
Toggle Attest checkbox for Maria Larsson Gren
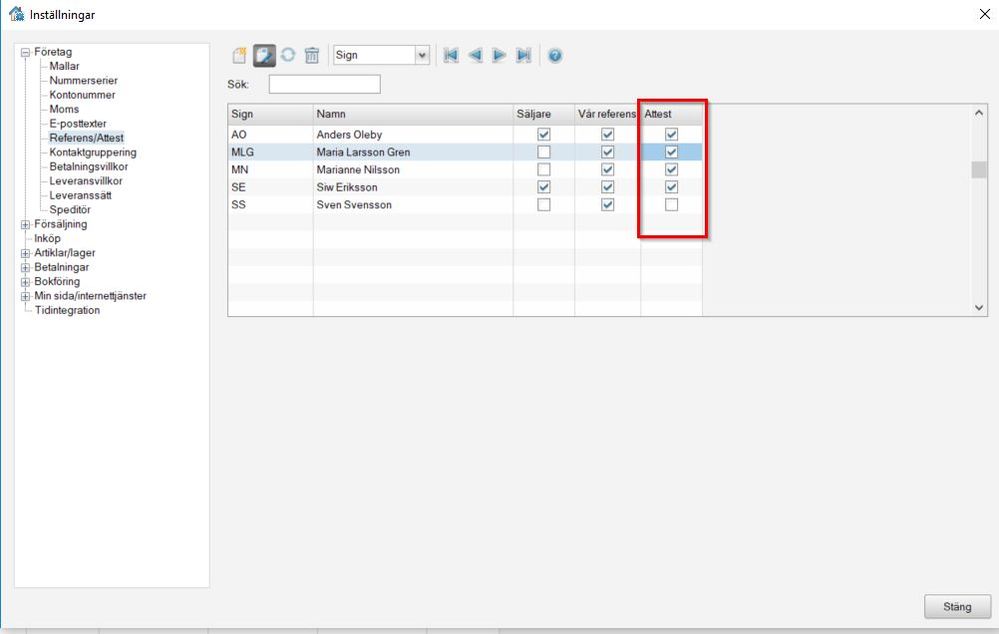(x=672, y=152)
